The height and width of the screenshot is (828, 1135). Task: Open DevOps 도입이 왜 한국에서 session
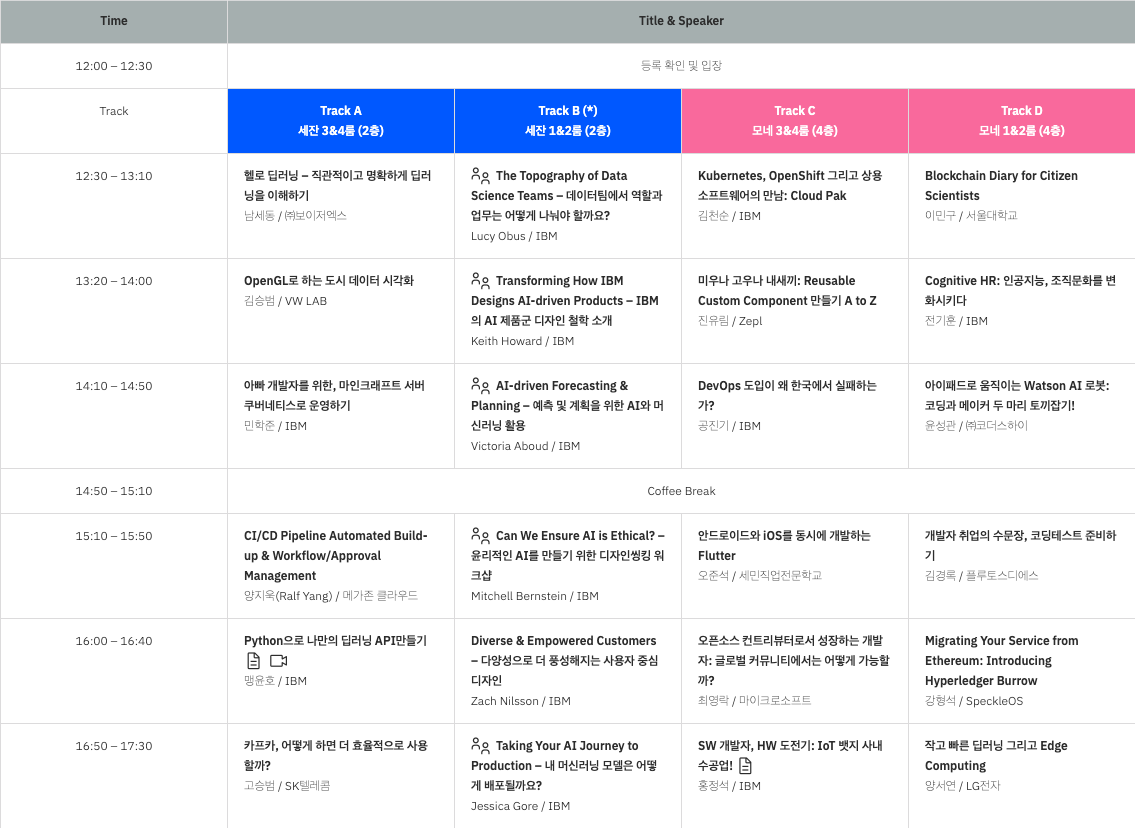[787, 395]
